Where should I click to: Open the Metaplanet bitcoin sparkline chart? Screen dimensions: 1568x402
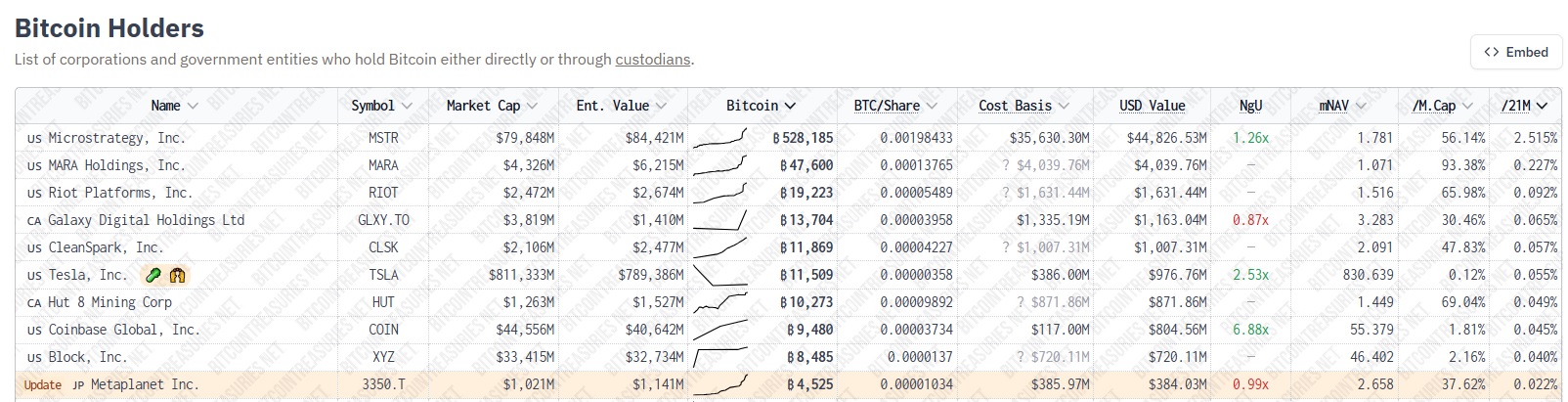(720, 384)
